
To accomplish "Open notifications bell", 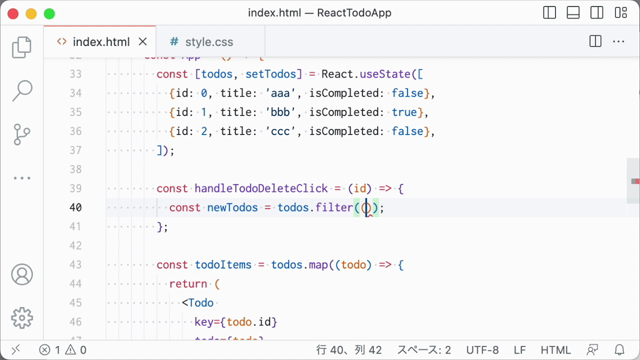I will (620, 350).
